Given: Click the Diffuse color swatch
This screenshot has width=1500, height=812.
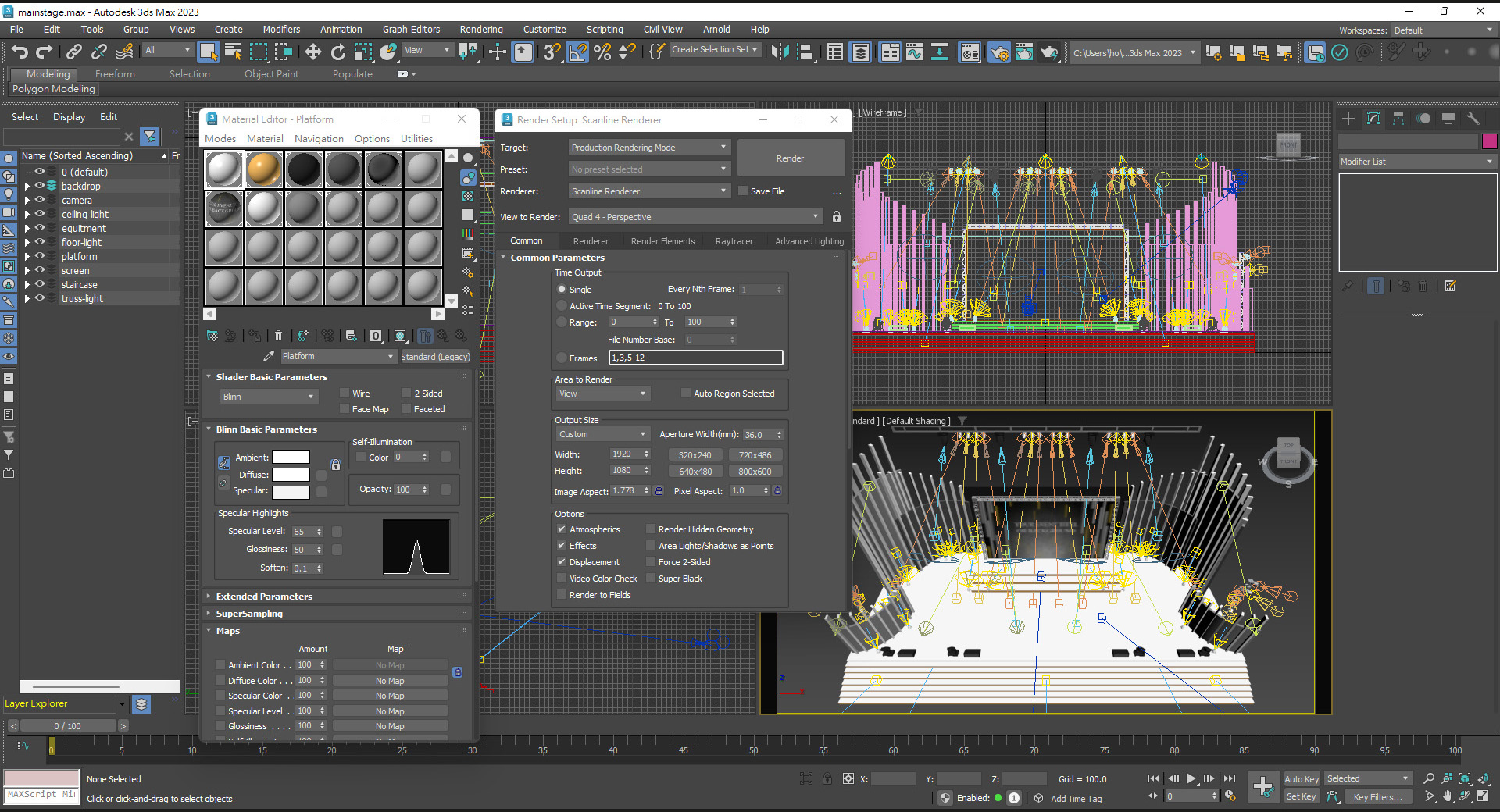Looking at the screenshot, I should (x=291, y=475).
